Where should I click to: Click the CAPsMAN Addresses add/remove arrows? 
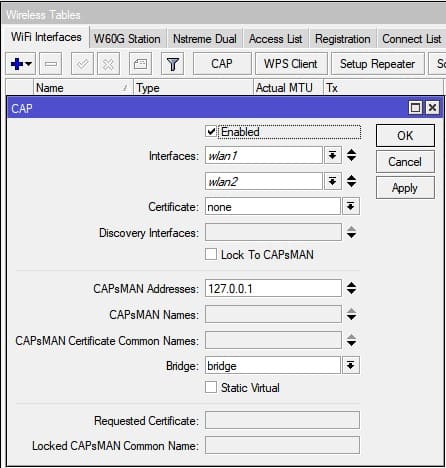(x=352, y=288)
